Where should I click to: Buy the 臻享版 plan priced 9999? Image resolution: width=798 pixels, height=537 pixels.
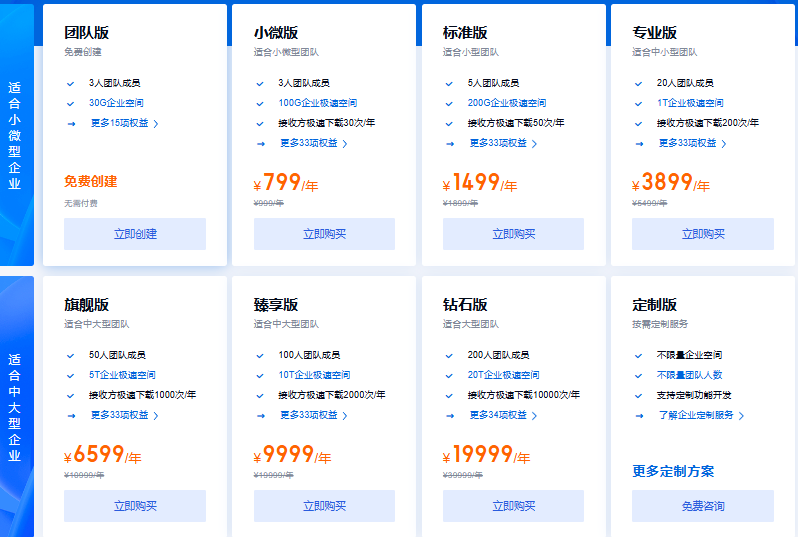coord(324,506)
